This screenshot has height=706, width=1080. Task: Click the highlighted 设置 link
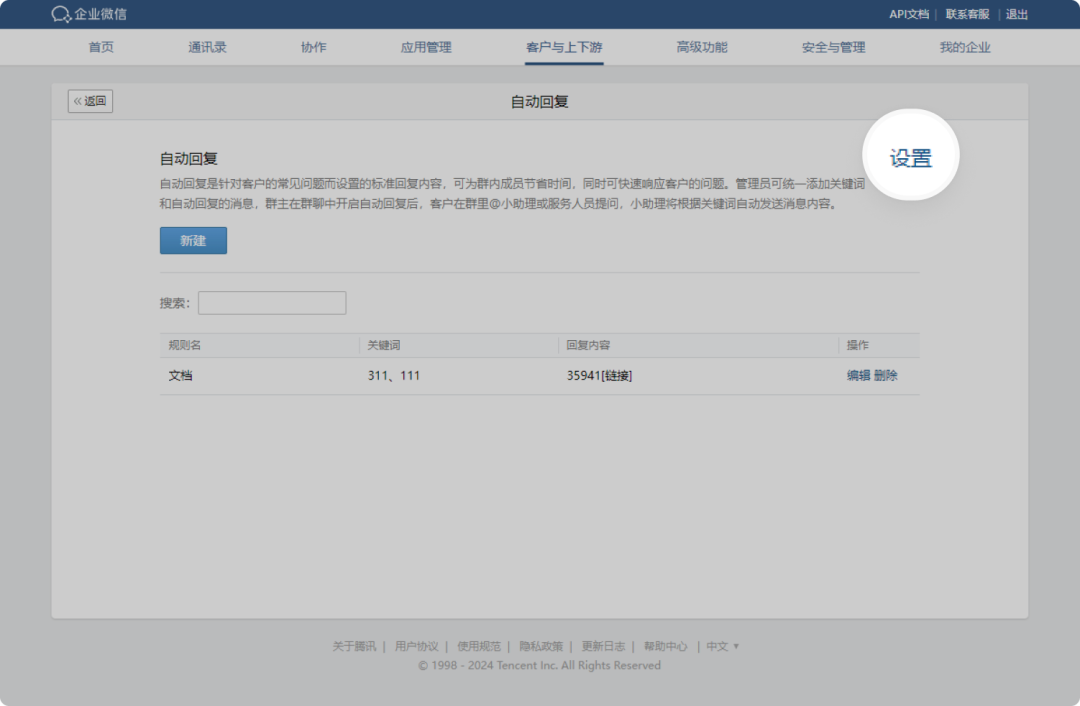pos(910,158)
